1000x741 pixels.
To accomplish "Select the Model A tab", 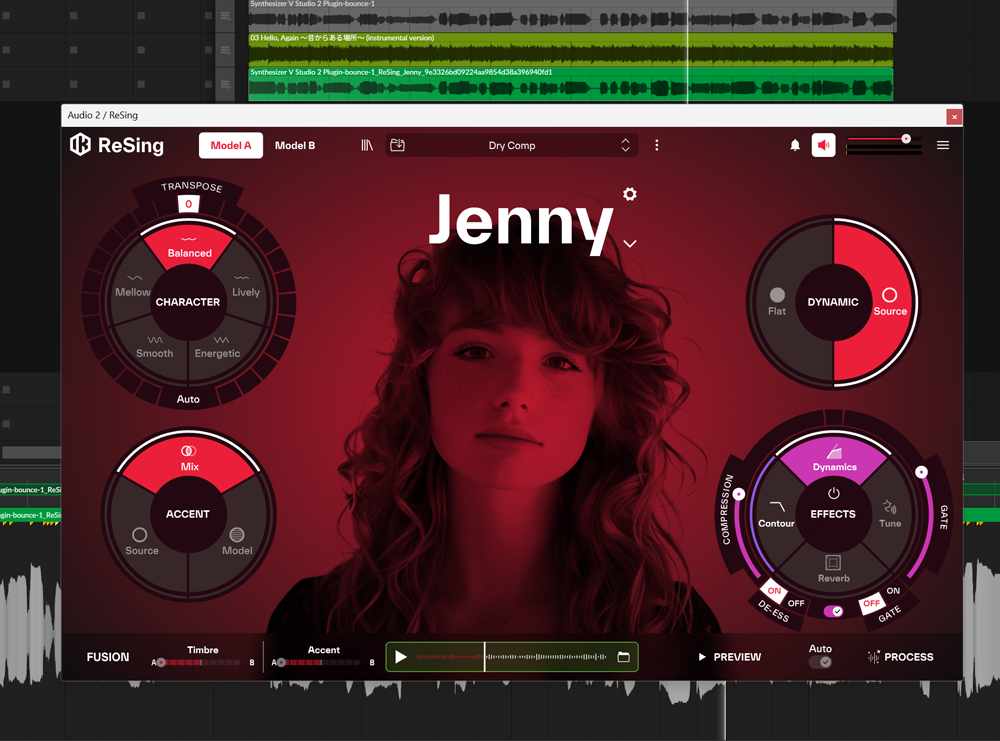I will 230,146.
